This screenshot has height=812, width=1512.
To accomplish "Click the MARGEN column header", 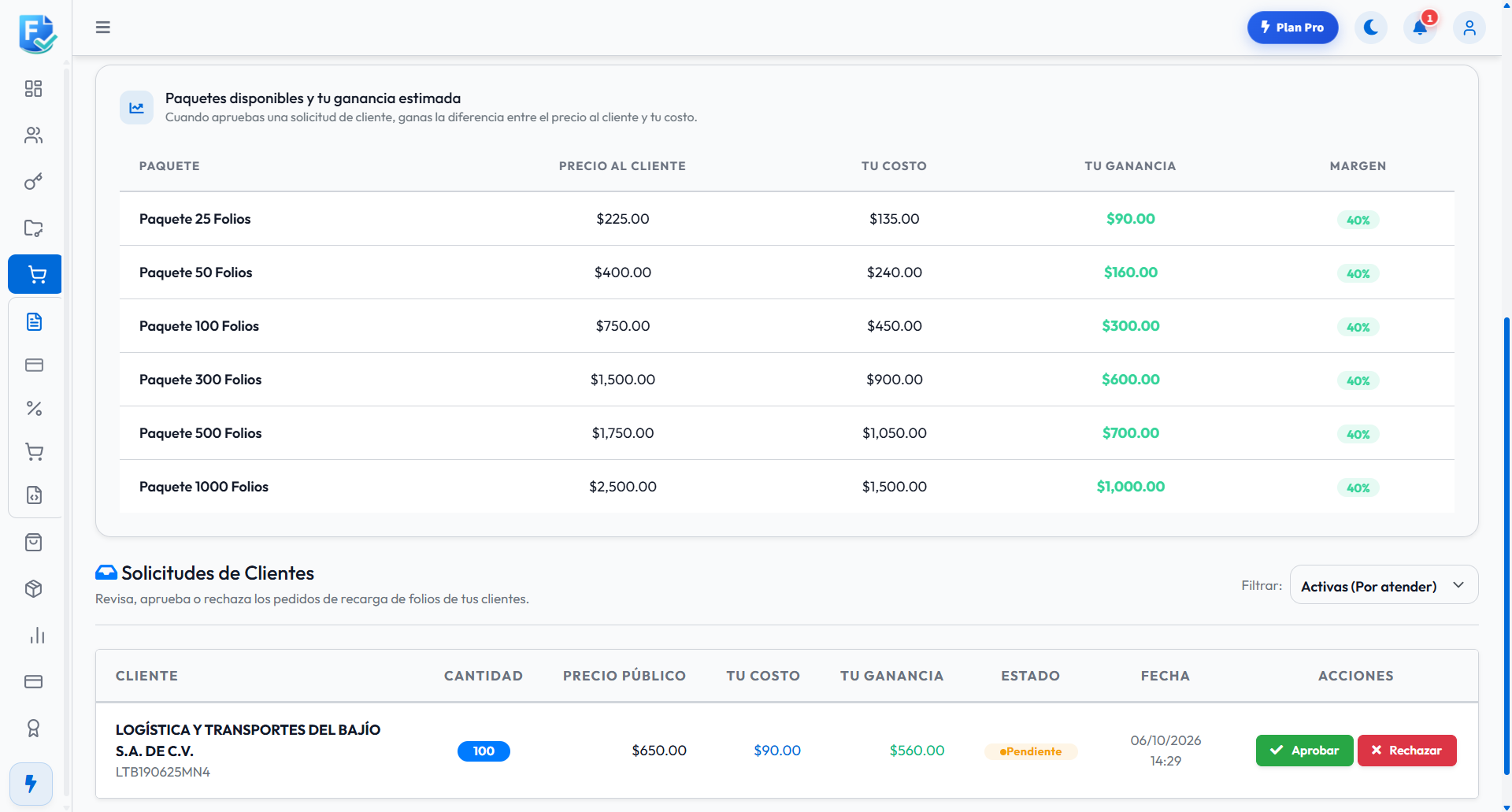I will coord(1358,166).
